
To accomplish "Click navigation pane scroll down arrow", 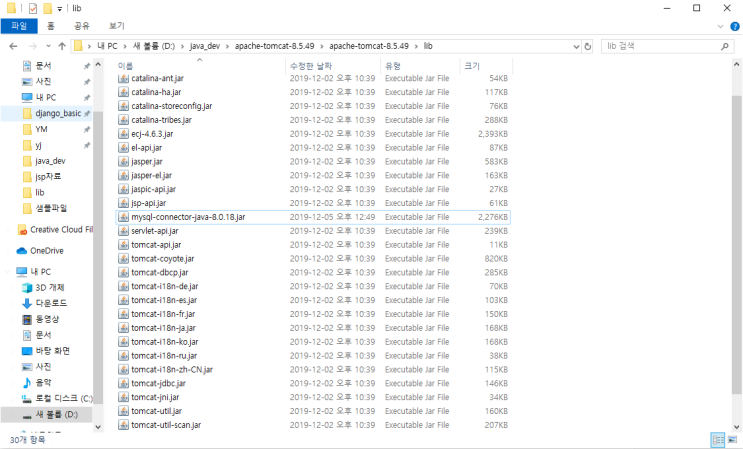I will [x=98, y=427].
